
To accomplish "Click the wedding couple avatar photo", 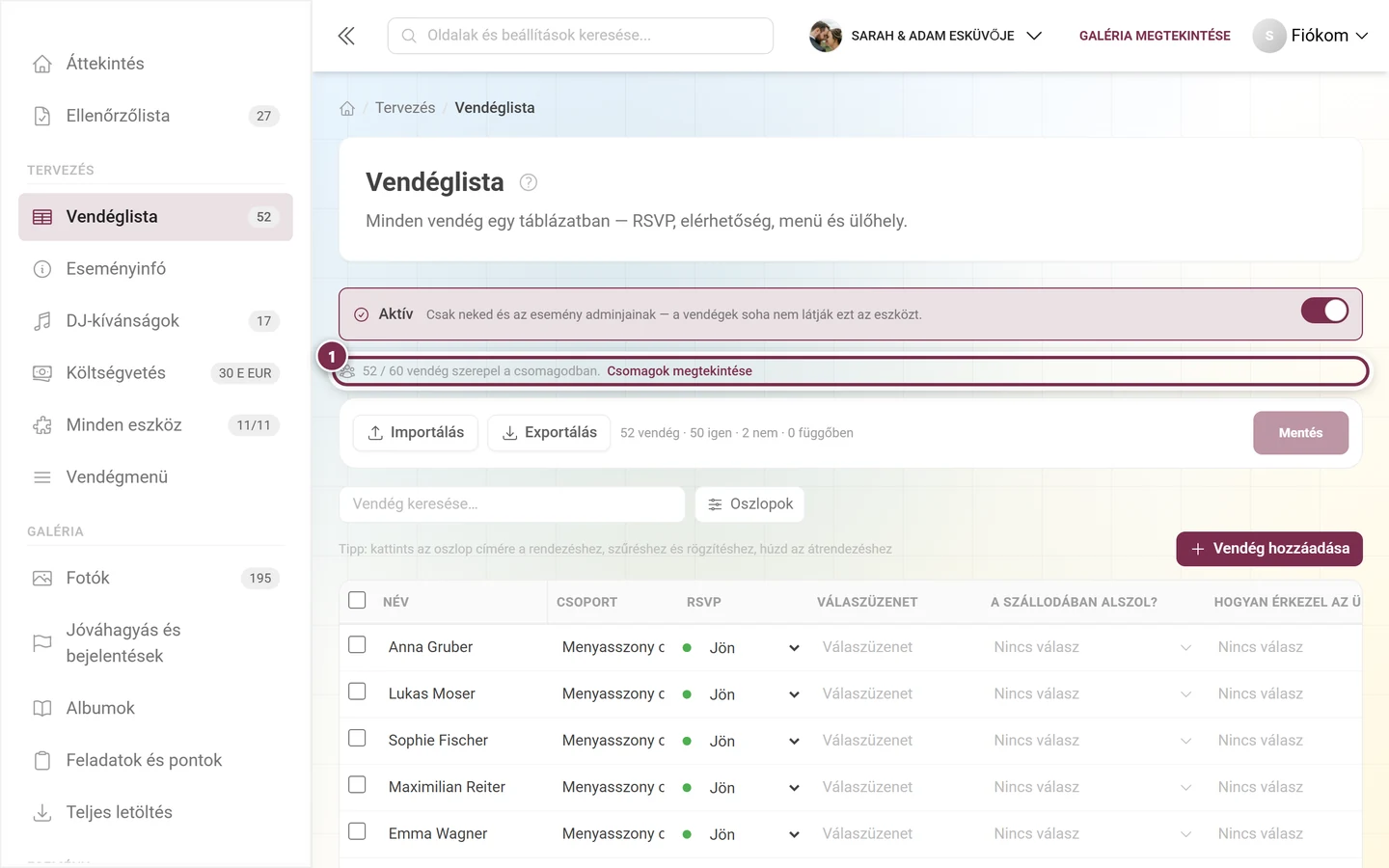I will point(826,36).
